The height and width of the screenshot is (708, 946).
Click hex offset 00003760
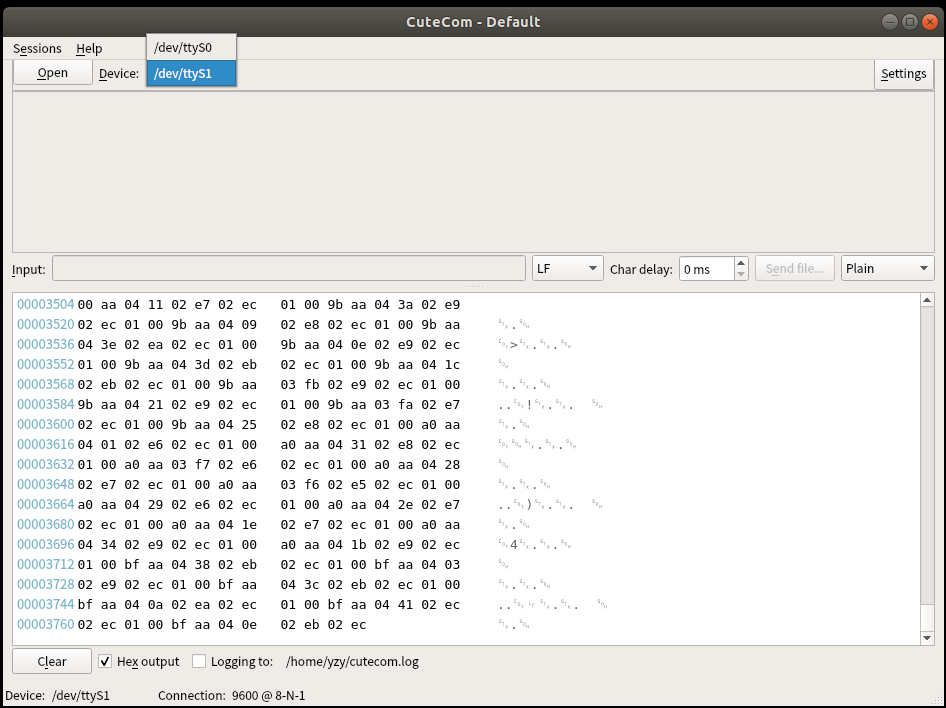coord(45,624)
